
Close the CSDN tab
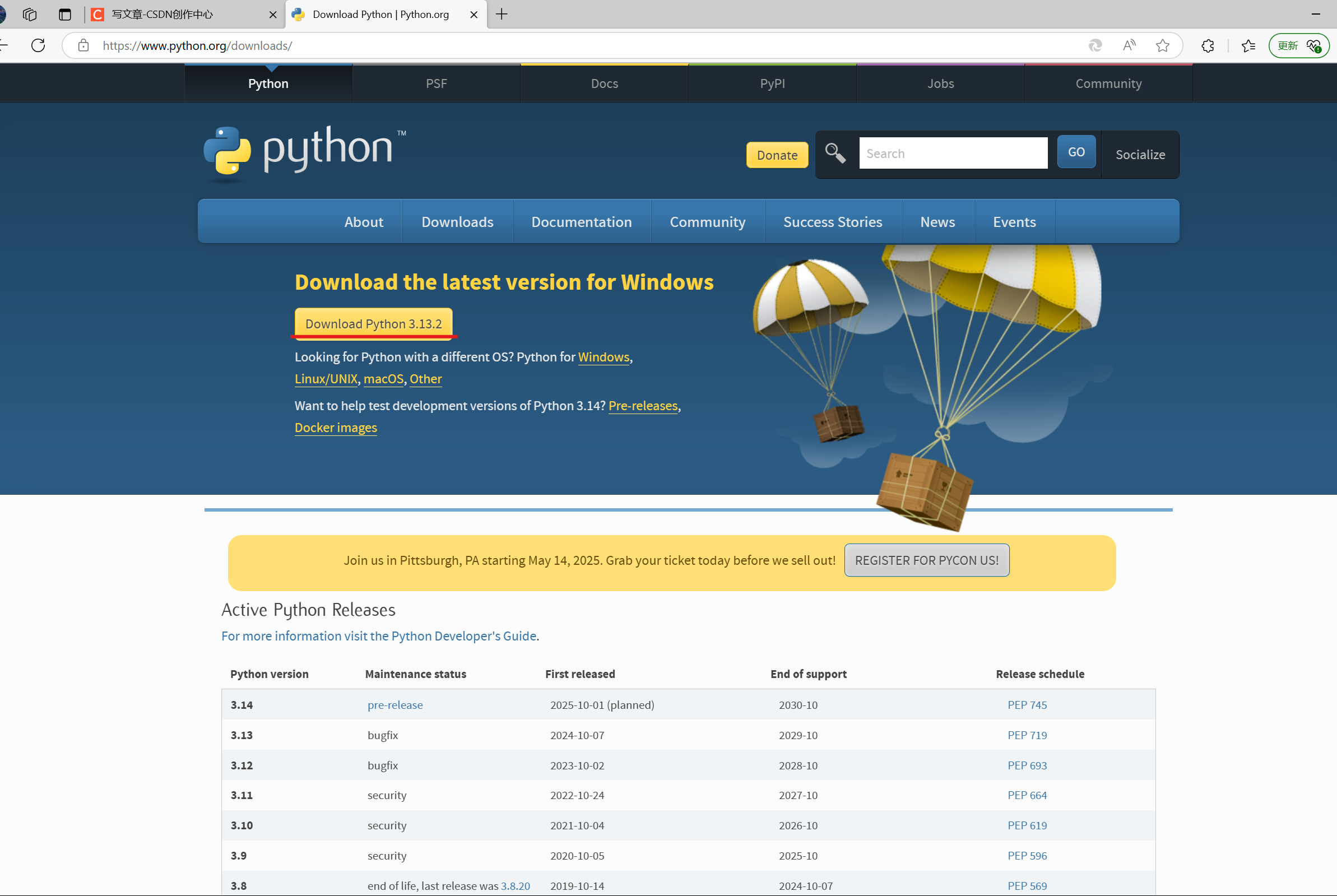(272, 15)
